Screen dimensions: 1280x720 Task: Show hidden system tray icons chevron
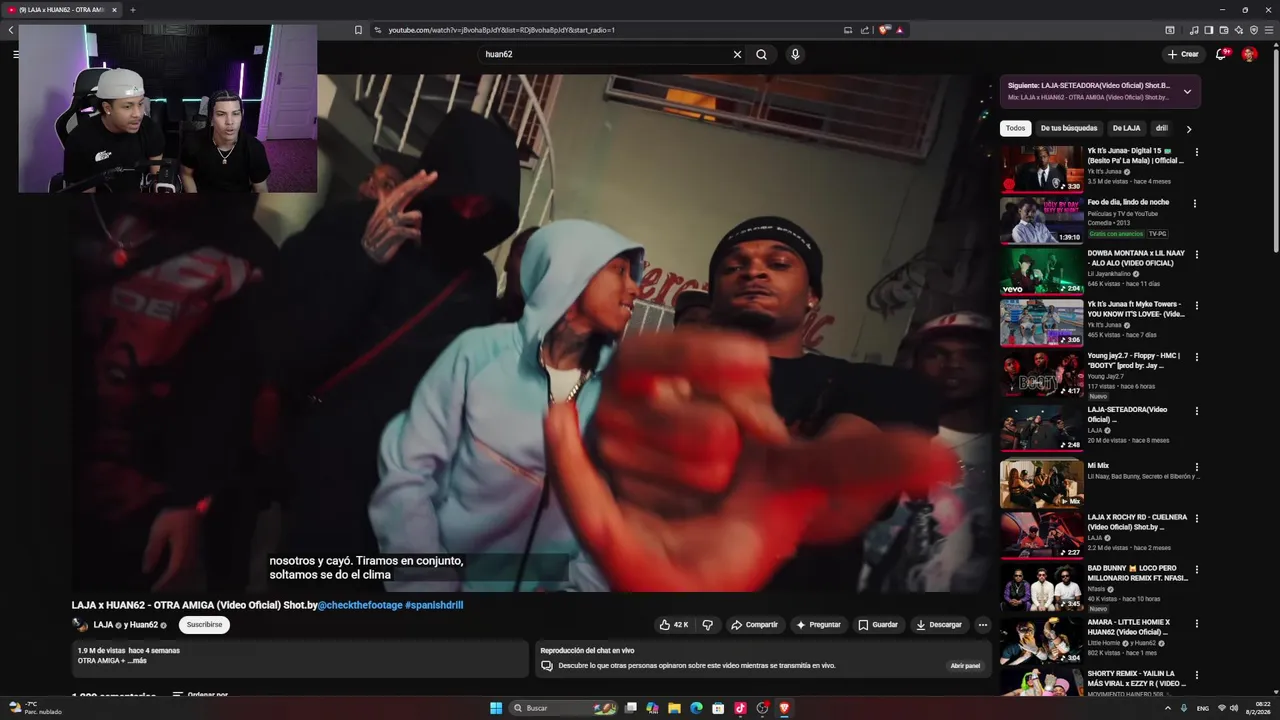(x=1167, y=708)
